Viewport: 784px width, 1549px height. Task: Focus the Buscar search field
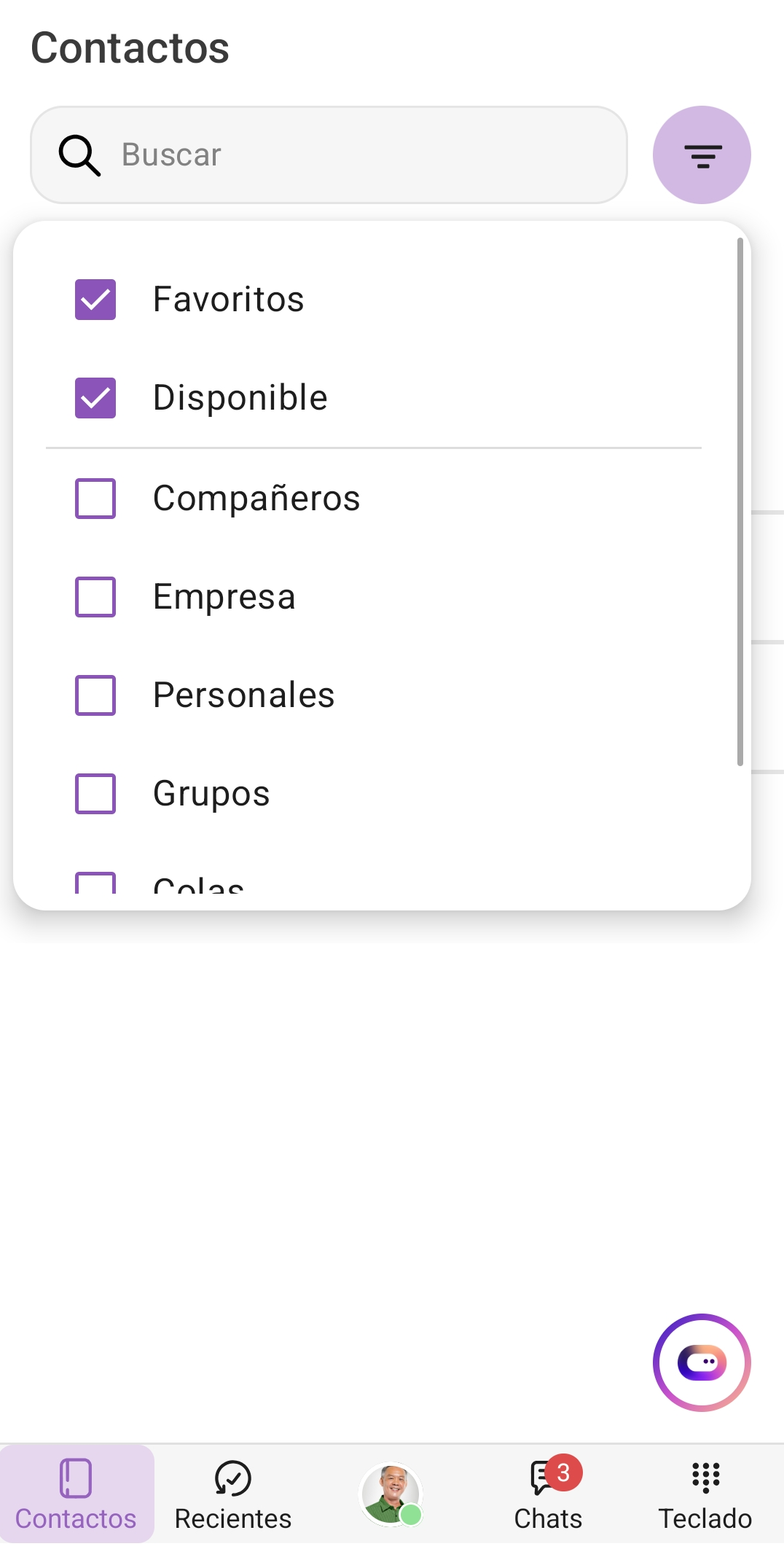click(364, 155)
